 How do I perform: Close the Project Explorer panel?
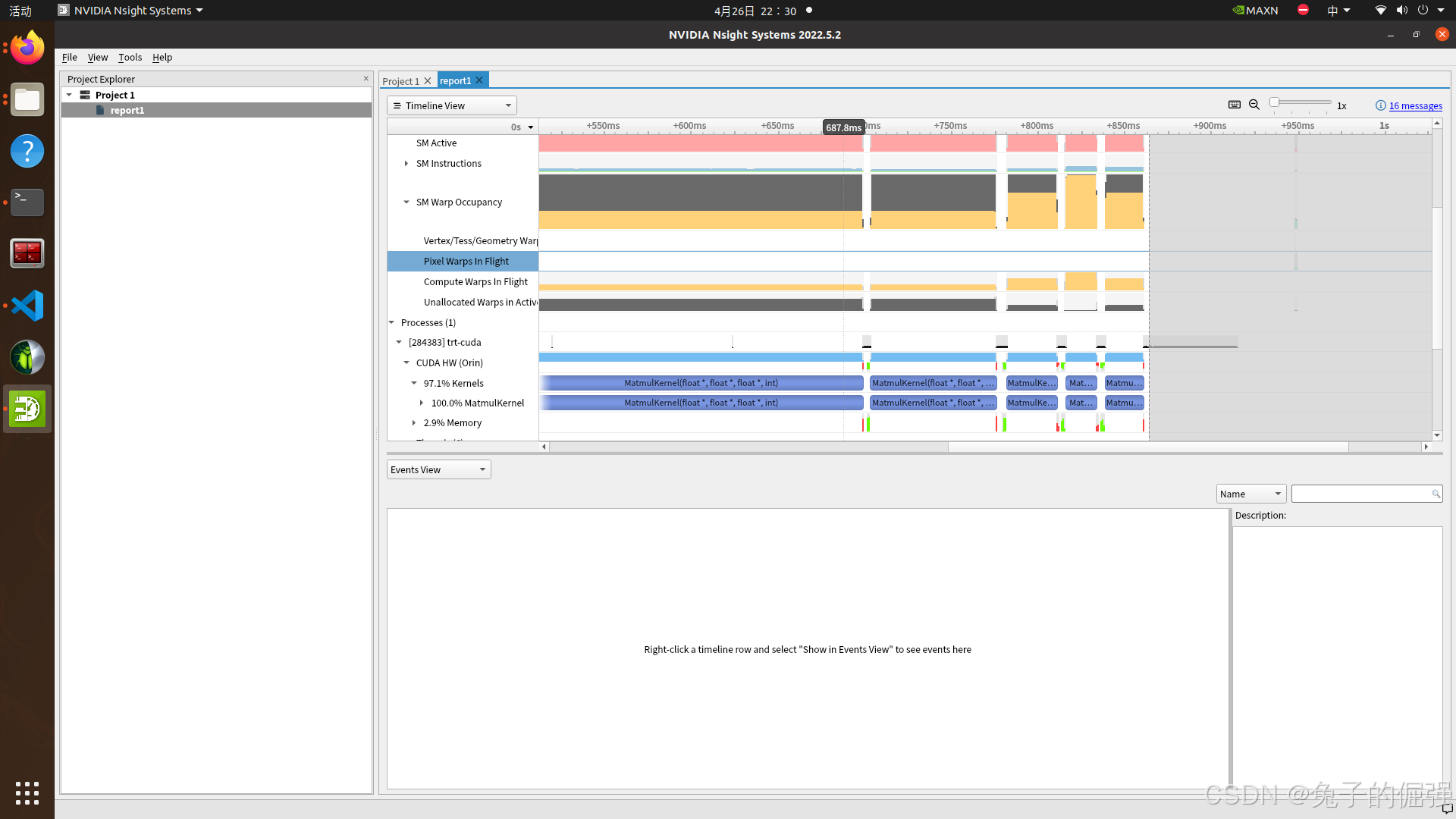[x=366, y=78]
